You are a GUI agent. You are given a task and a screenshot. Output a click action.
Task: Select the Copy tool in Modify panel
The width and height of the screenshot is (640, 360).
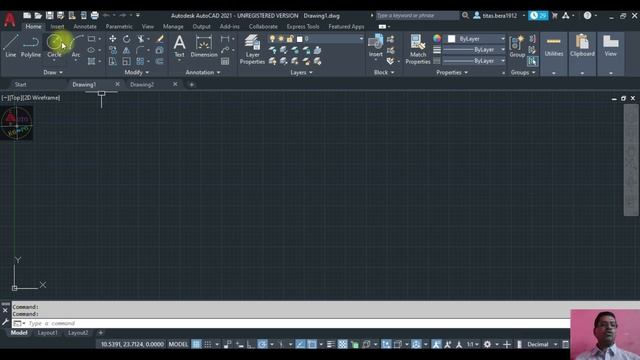point(113,50)
